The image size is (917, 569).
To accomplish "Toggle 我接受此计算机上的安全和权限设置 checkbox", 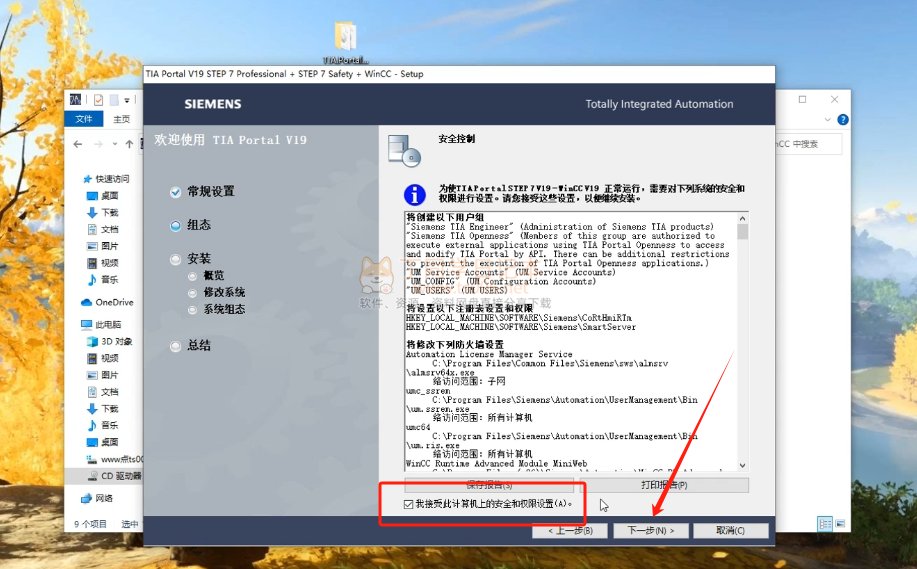I will tap(408, 504).
